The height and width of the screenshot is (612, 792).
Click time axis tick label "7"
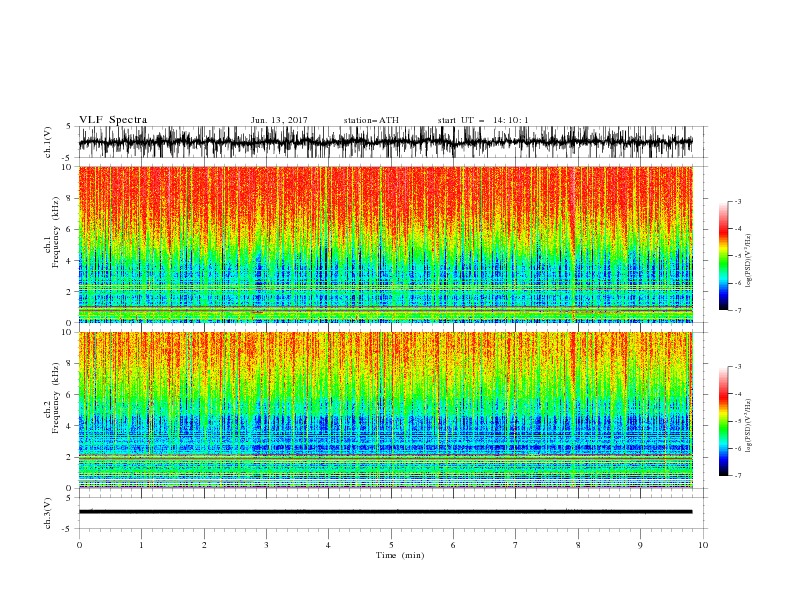516,545
